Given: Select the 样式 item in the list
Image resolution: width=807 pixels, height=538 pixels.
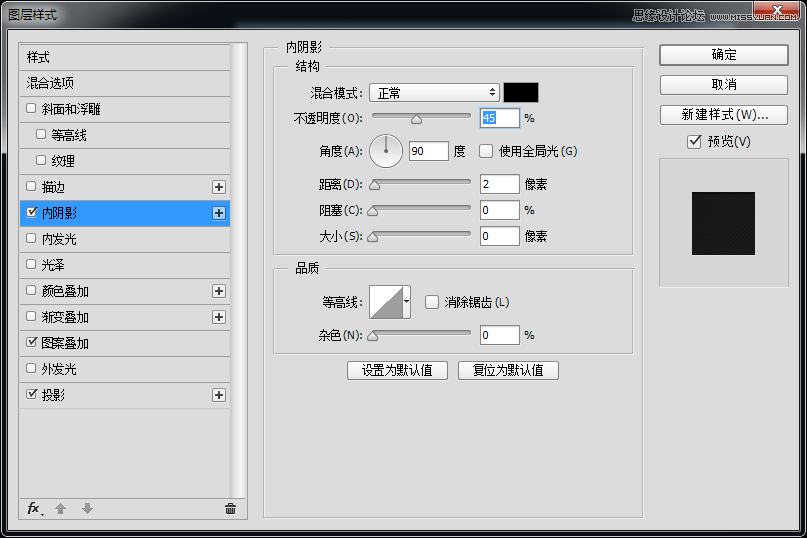Looking at the screenshot, I should (x=125, y=57).
